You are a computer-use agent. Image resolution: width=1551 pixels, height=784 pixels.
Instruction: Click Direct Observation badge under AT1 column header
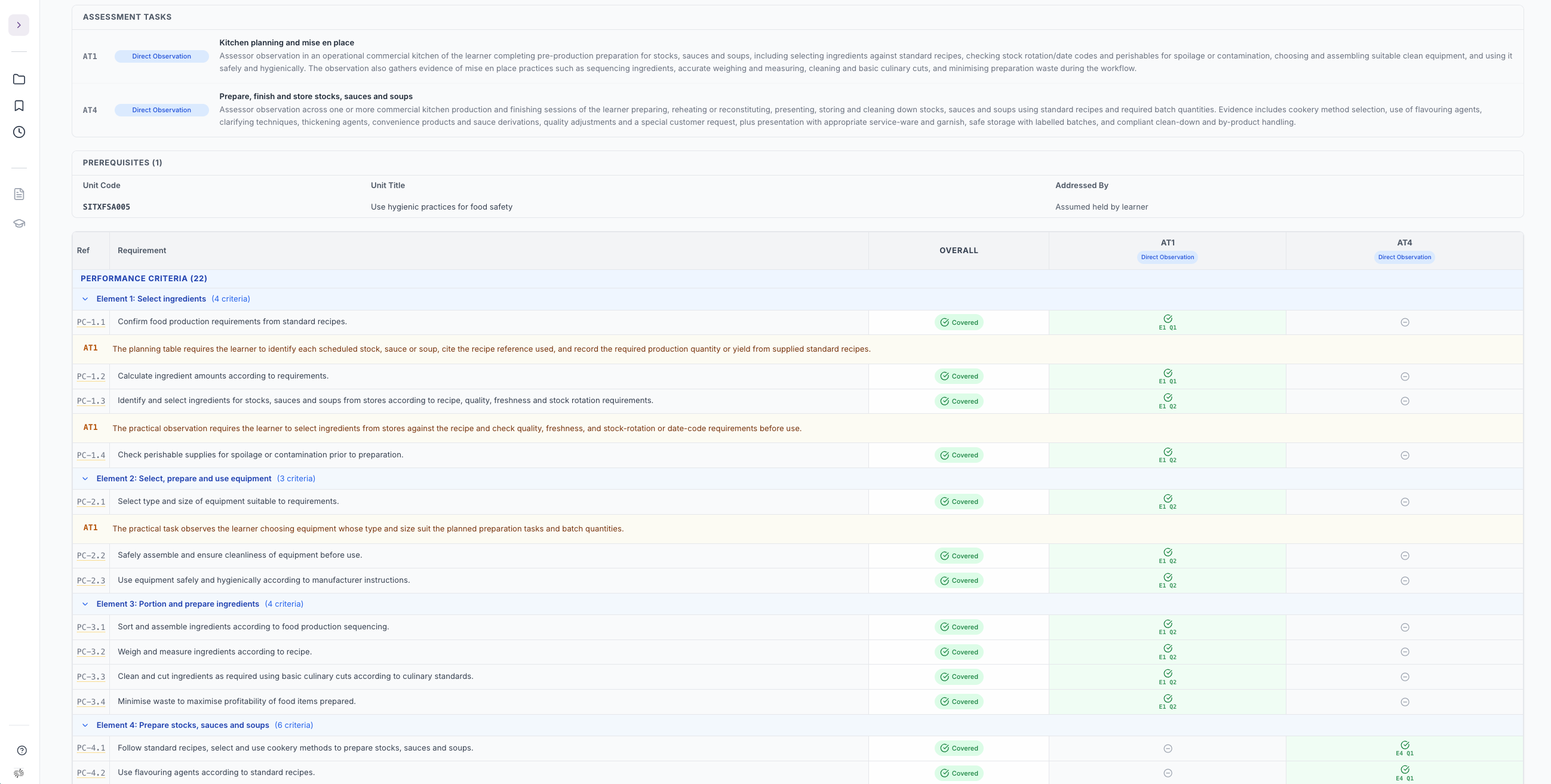[x=1168, y=257]
